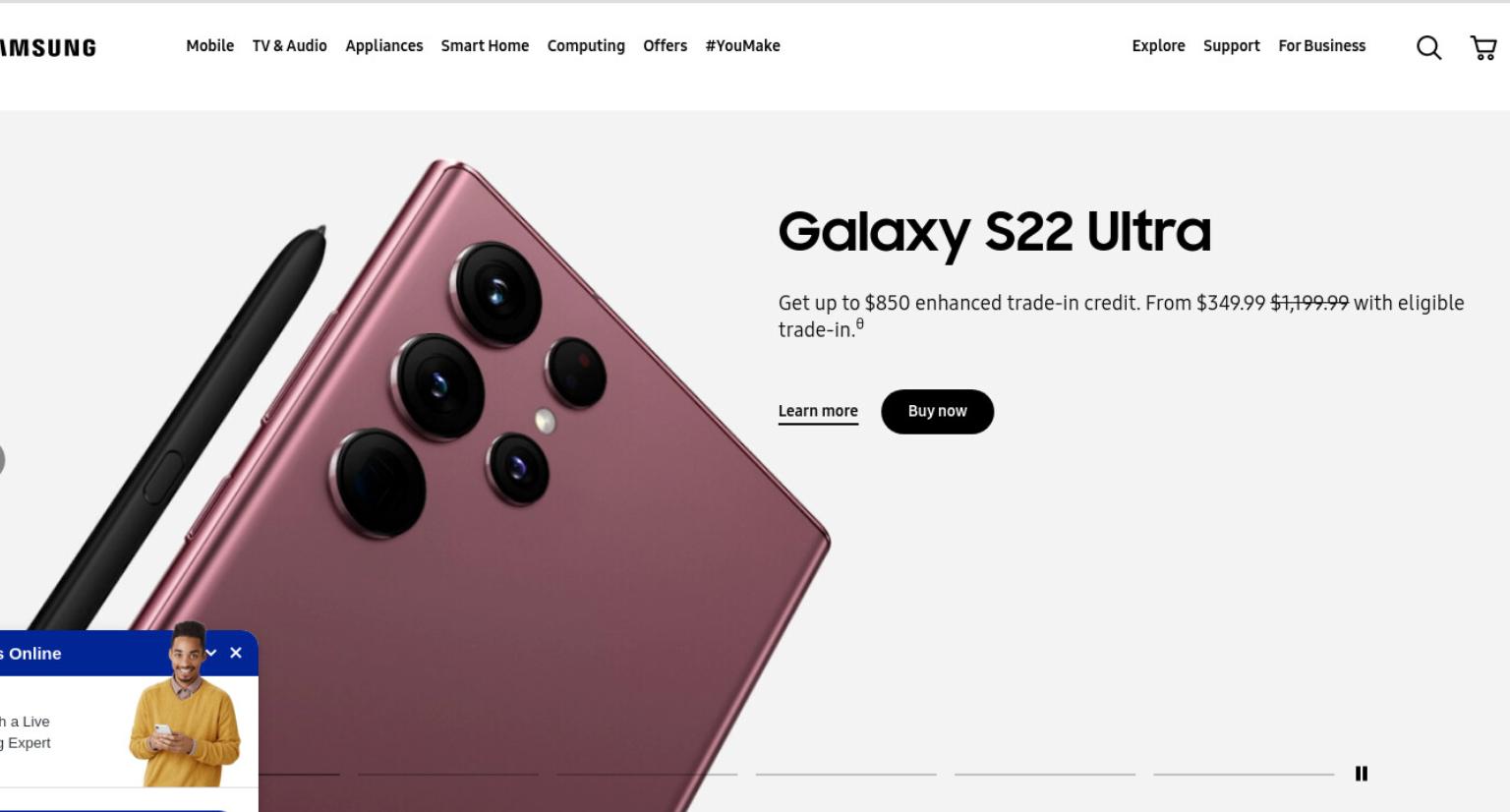The image size is (1510, 812).
Task: Pause the carousel slideshow
Action: [x=1362, y=774]
